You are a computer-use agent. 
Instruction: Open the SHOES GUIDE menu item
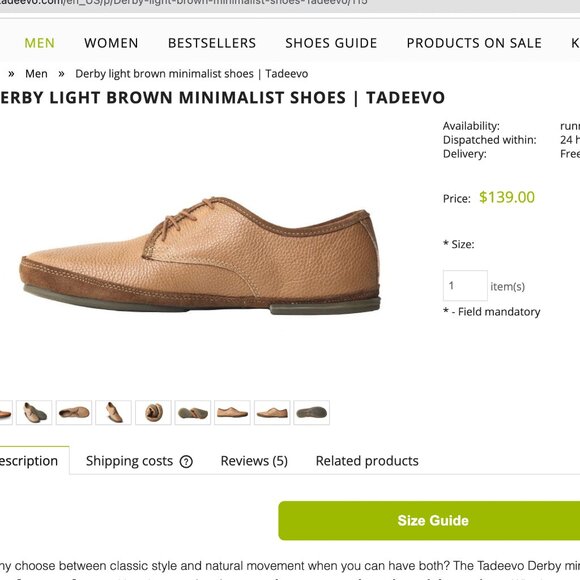(x=331, y=43)
